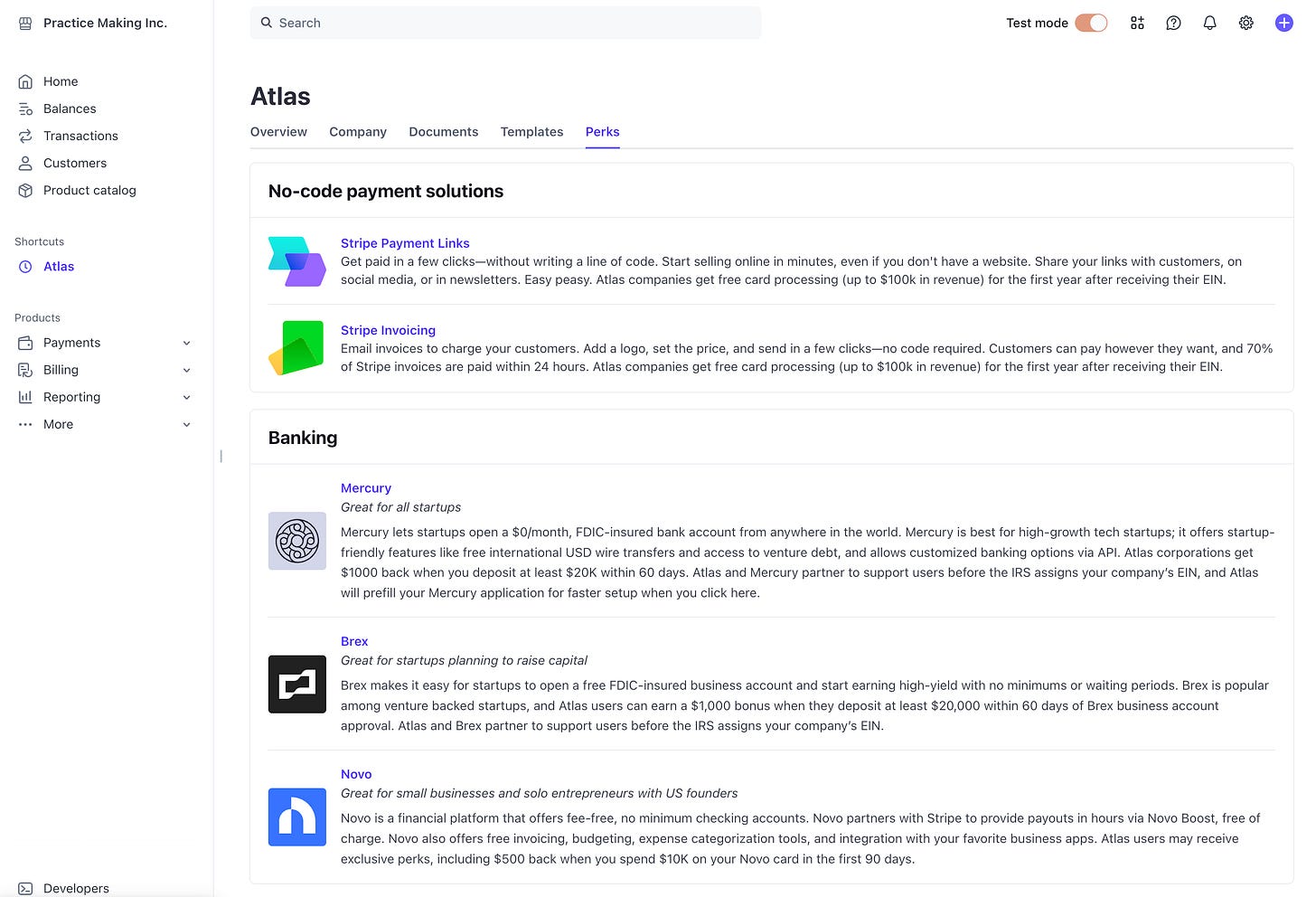Switch to the Templates tab
This screenshot has height=897, width=1316.
click(531, 132)
